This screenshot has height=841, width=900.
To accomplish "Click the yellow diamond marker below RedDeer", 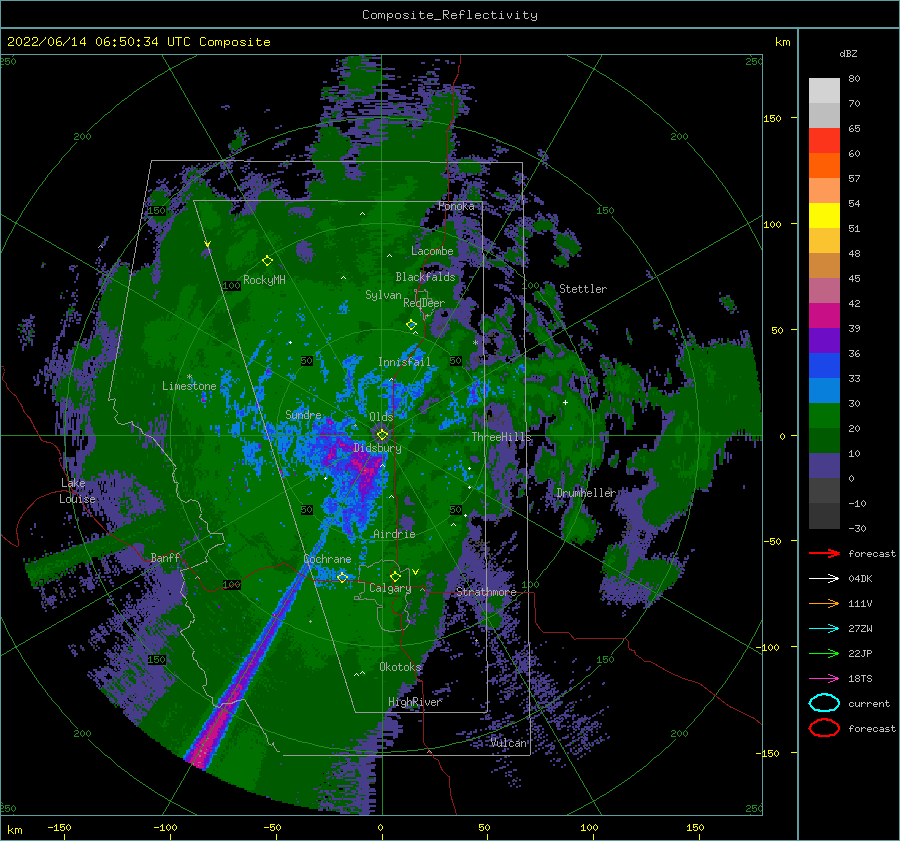I will (x=411, y=324).
